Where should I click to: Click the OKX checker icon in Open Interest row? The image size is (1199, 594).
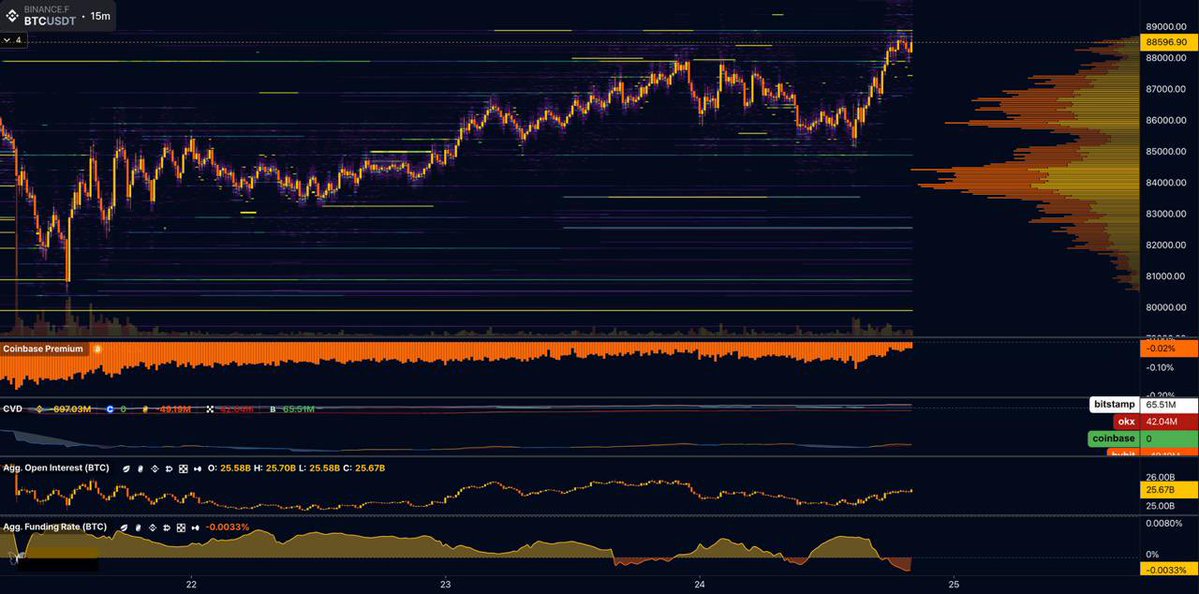click(x=183, y=469)
